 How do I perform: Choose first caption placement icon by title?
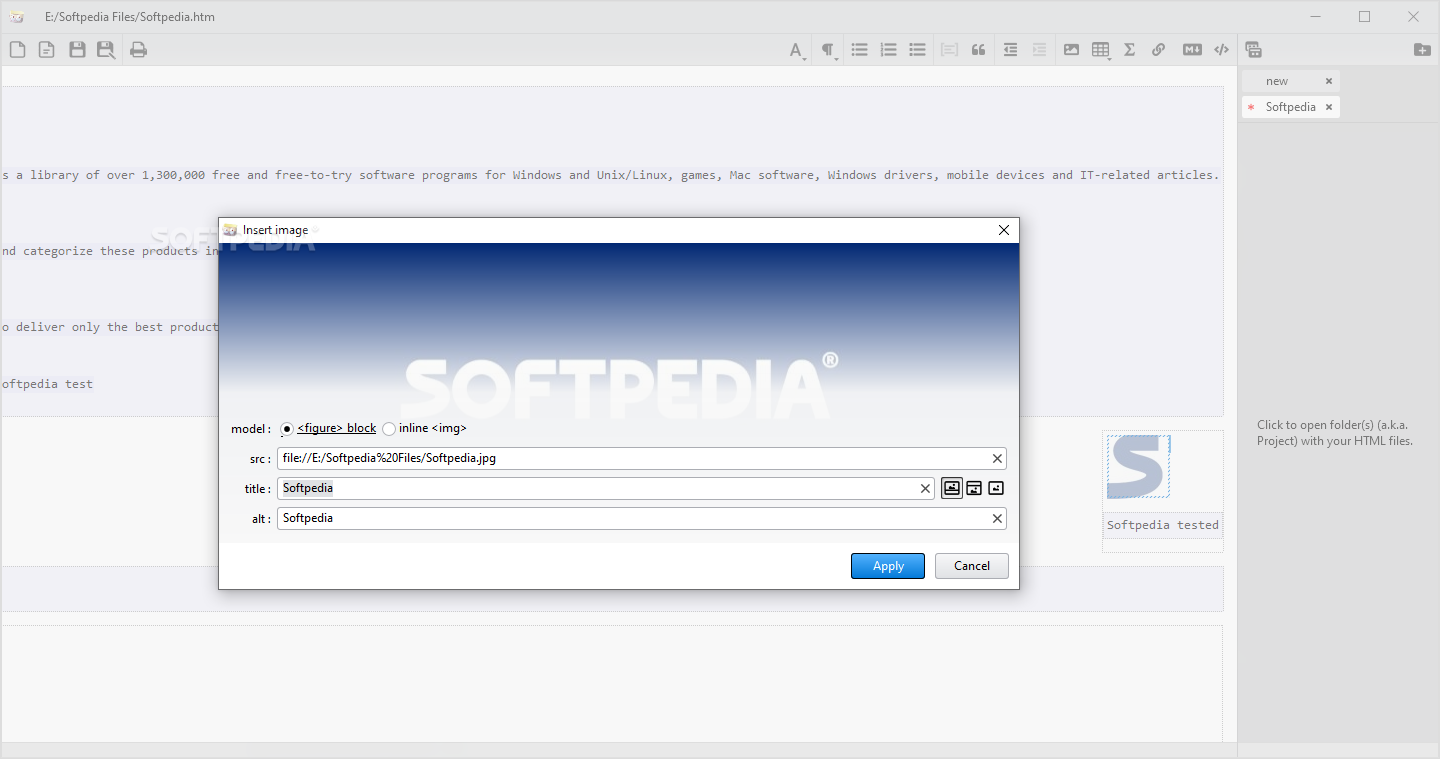952,488
